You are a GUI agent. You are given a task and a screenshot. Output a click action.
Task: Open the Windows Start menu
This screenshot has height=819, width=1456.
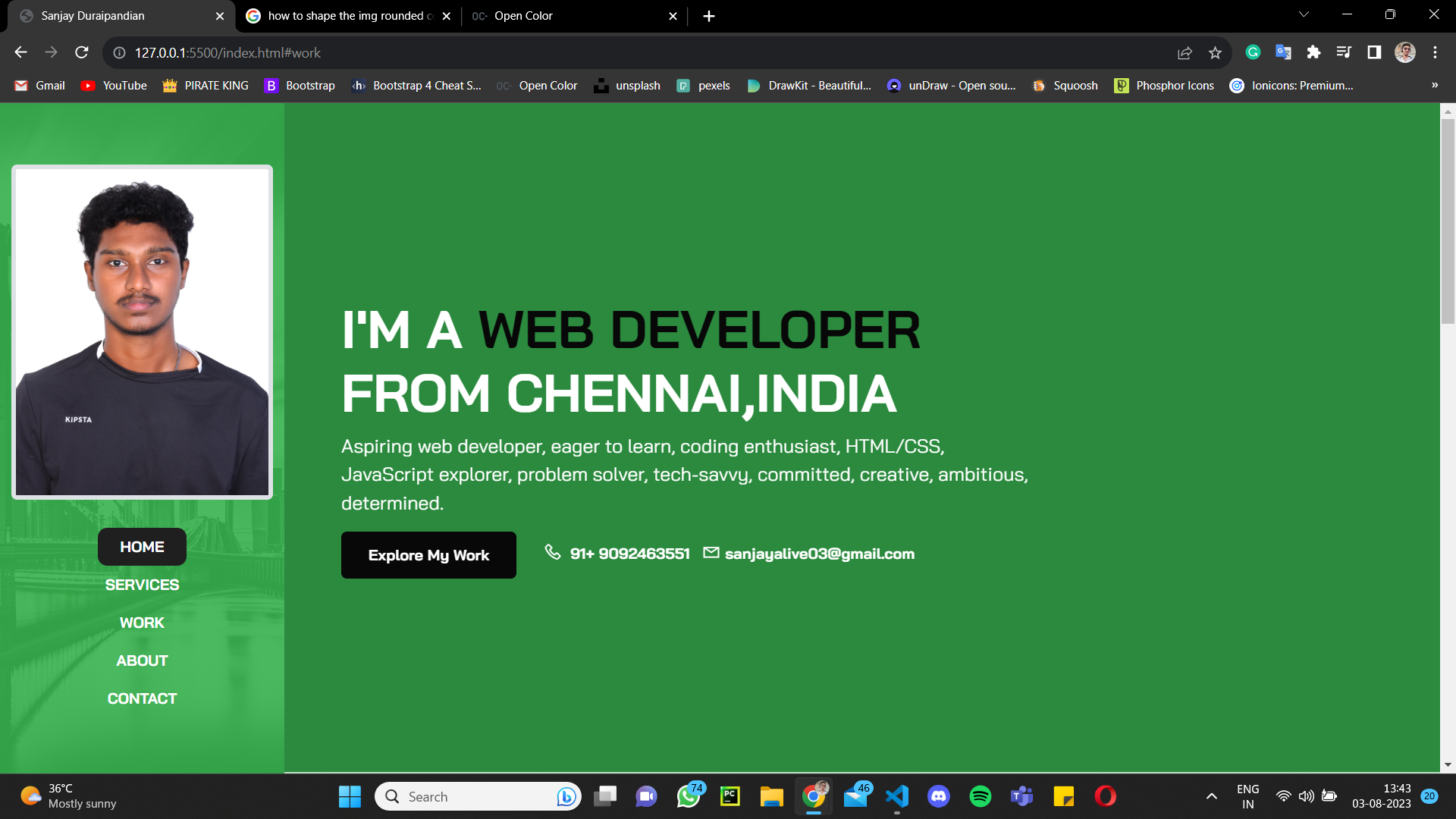pyautogui.click(x=350, y=796)
